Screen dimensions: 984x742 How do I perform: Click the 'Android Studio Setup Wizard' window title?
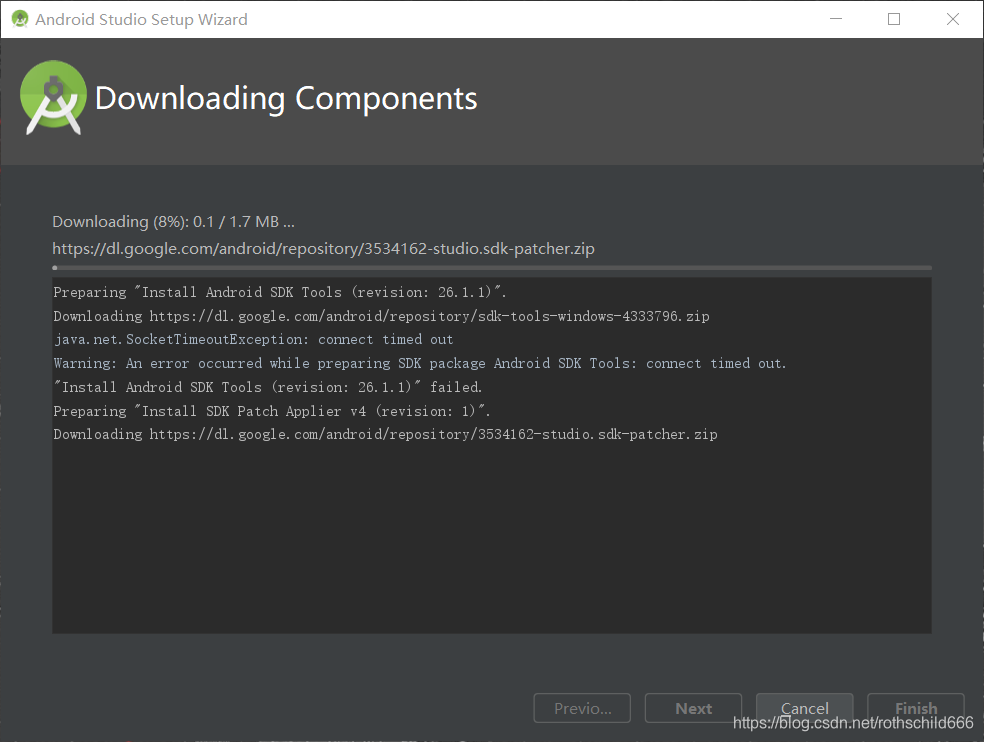point(141,19)
